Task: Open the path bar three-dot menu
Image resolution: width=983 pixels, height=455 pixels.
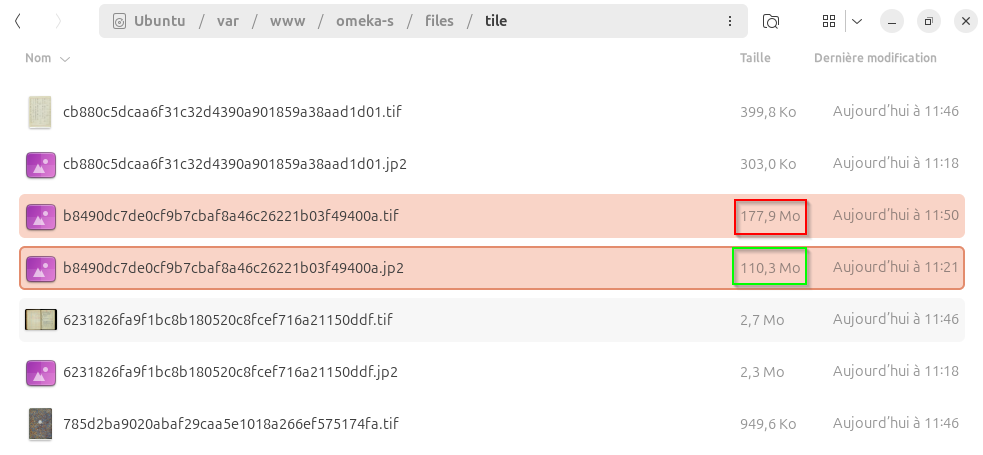Action: [x=729, y=21]
